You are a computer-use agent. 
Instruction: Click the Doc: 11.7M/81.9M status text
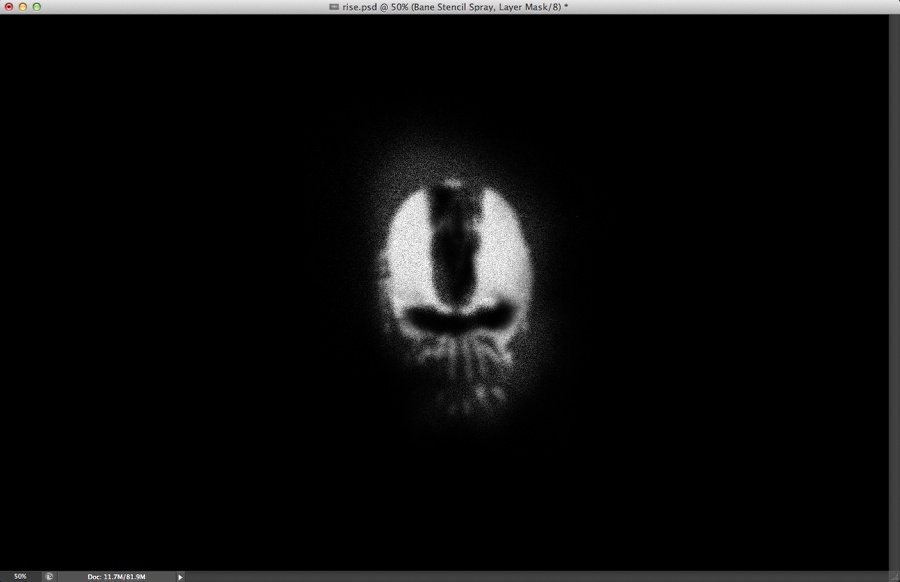[x=116, y=576]
